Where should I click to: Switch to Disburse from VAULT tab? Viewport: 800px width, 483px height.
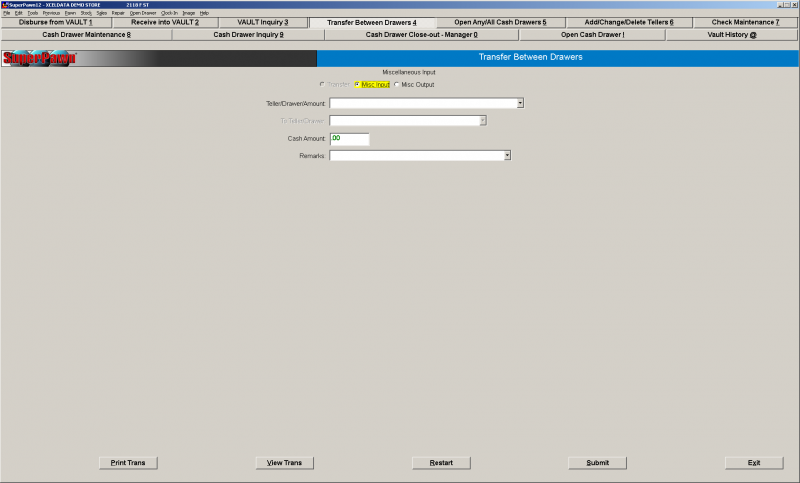[x=55, y=22]
